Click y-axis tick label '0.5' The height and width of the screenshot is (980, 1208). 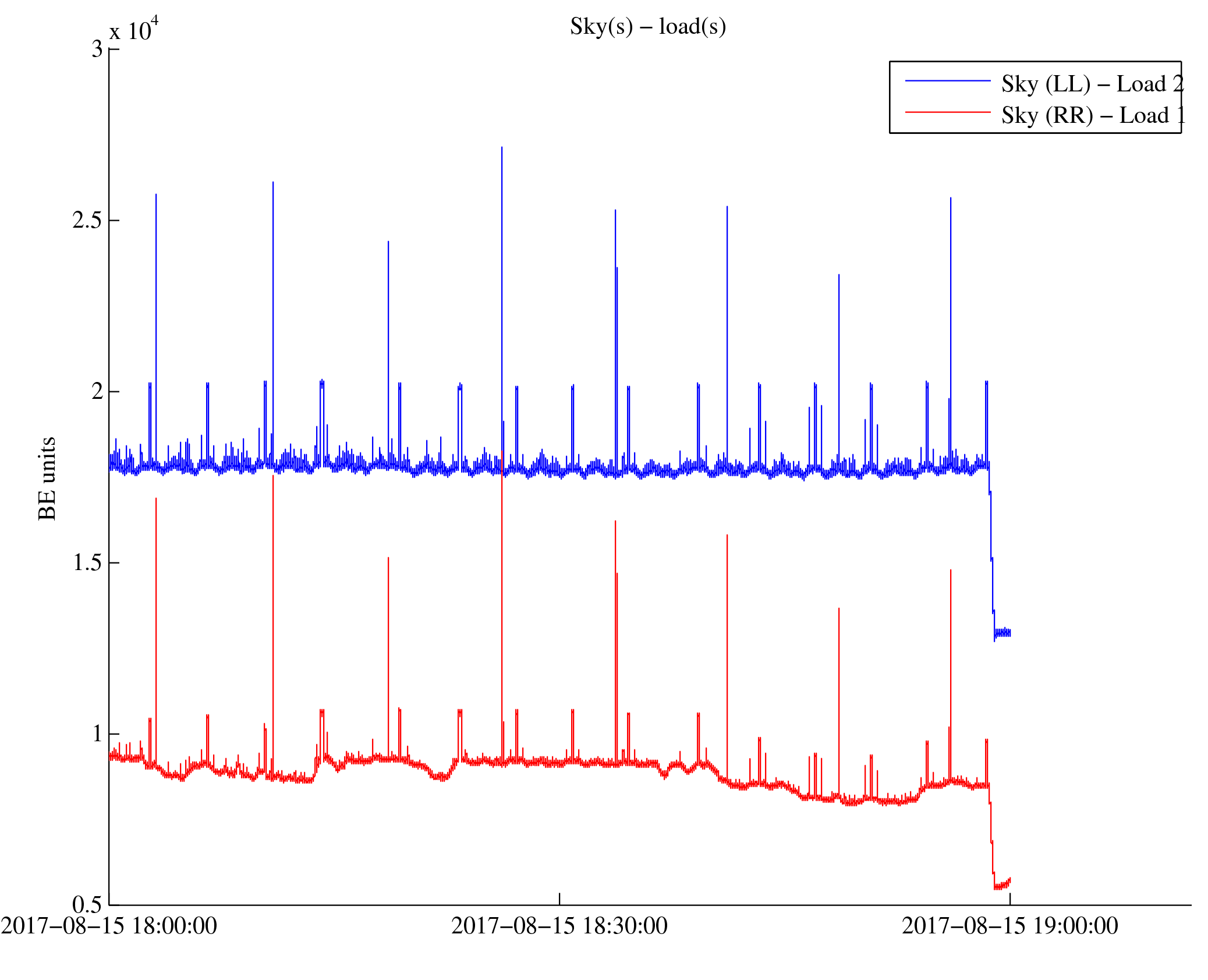pyautogui.click(x=87, y=904)
